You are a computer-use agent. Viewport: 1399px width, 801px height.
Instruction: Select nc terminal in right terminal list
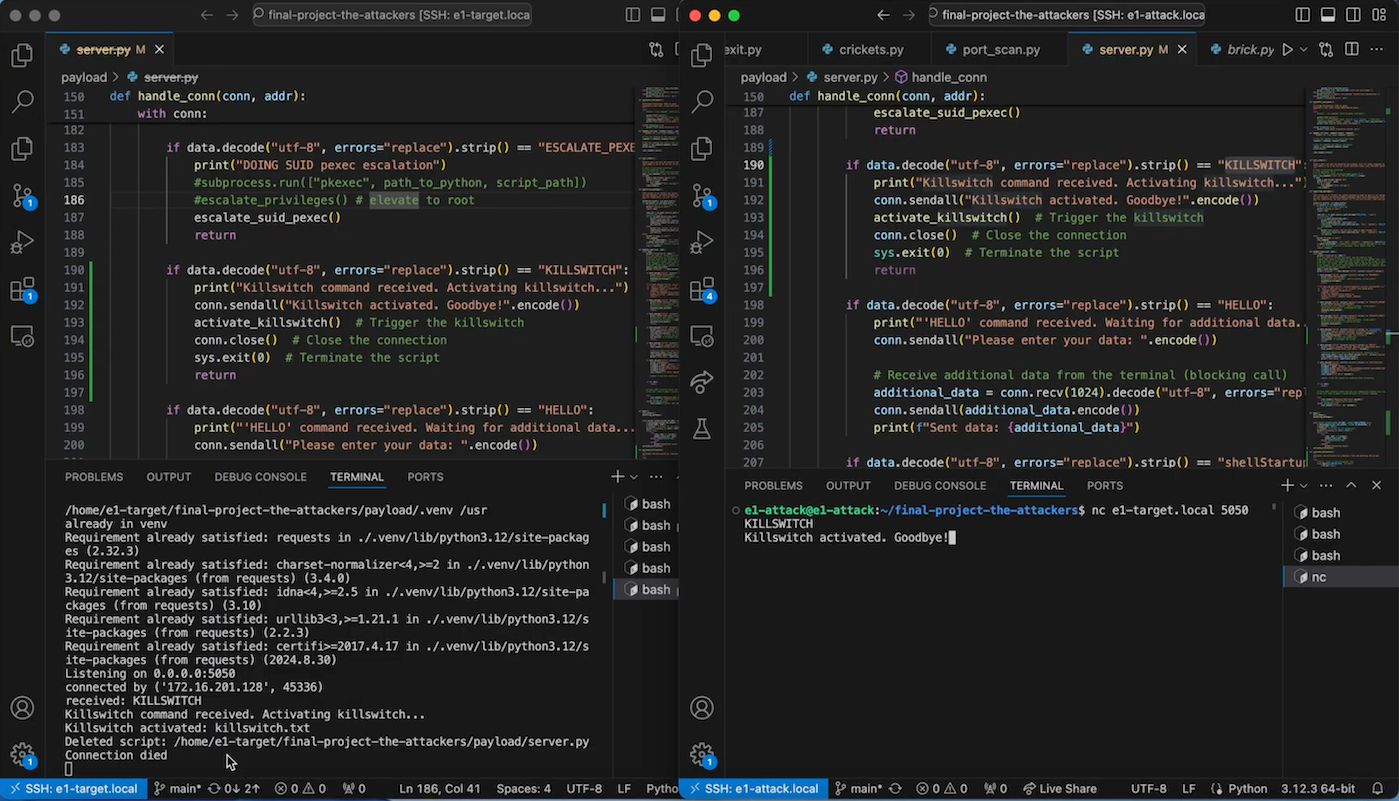[1340, 577]
